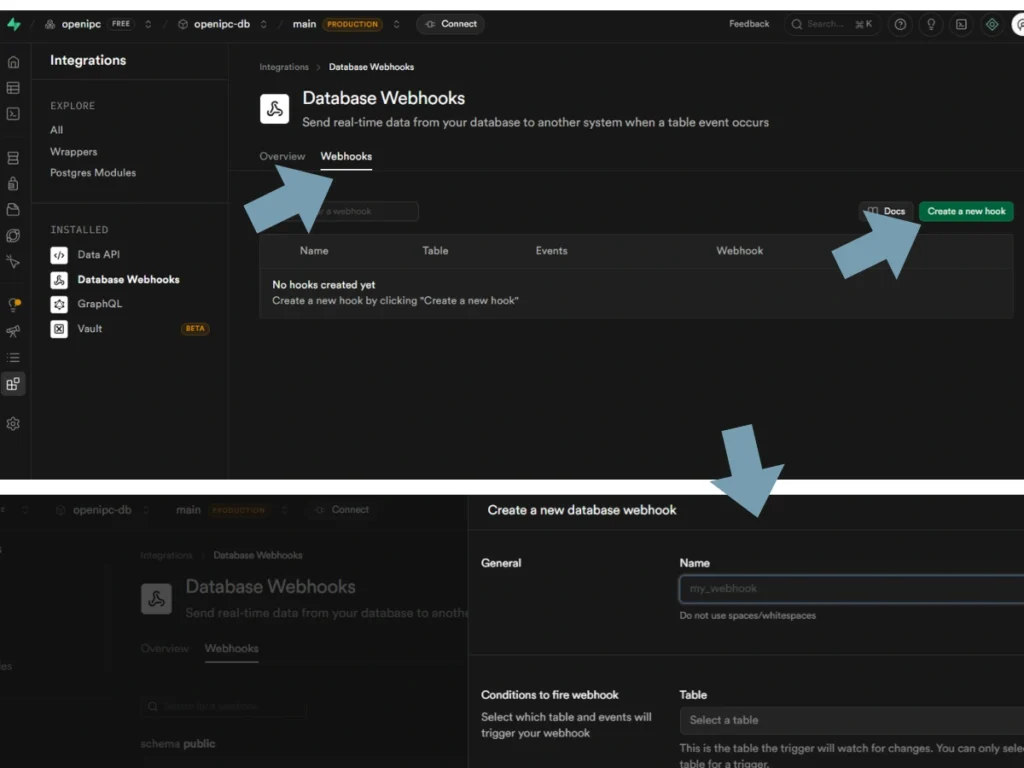This screenshot has height=768, width=1024.
Task: Open the Table Editor sidebar icon
Action: tap(13, 88)
